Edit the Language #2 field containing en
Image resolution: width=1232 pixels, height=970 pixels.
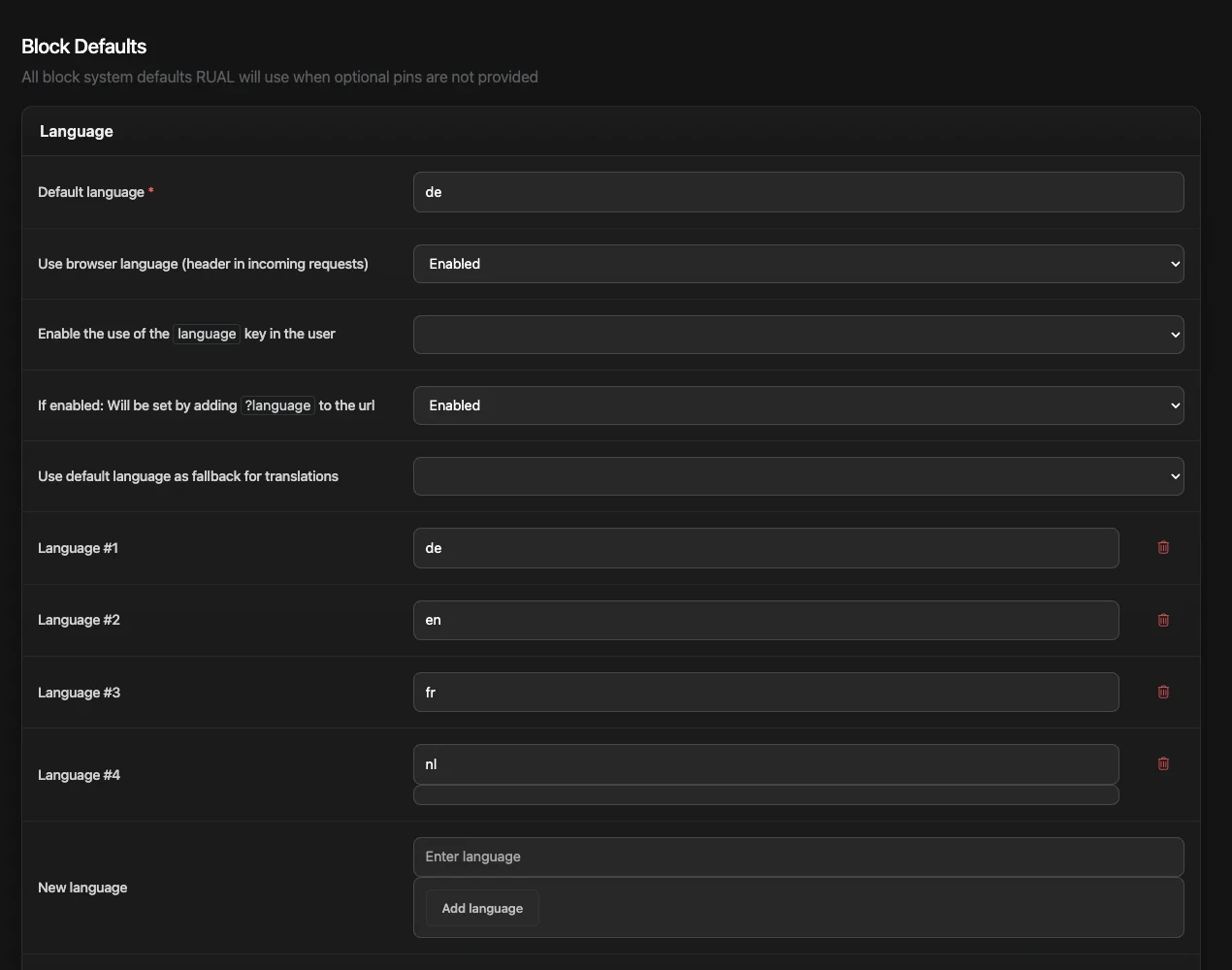765,620
